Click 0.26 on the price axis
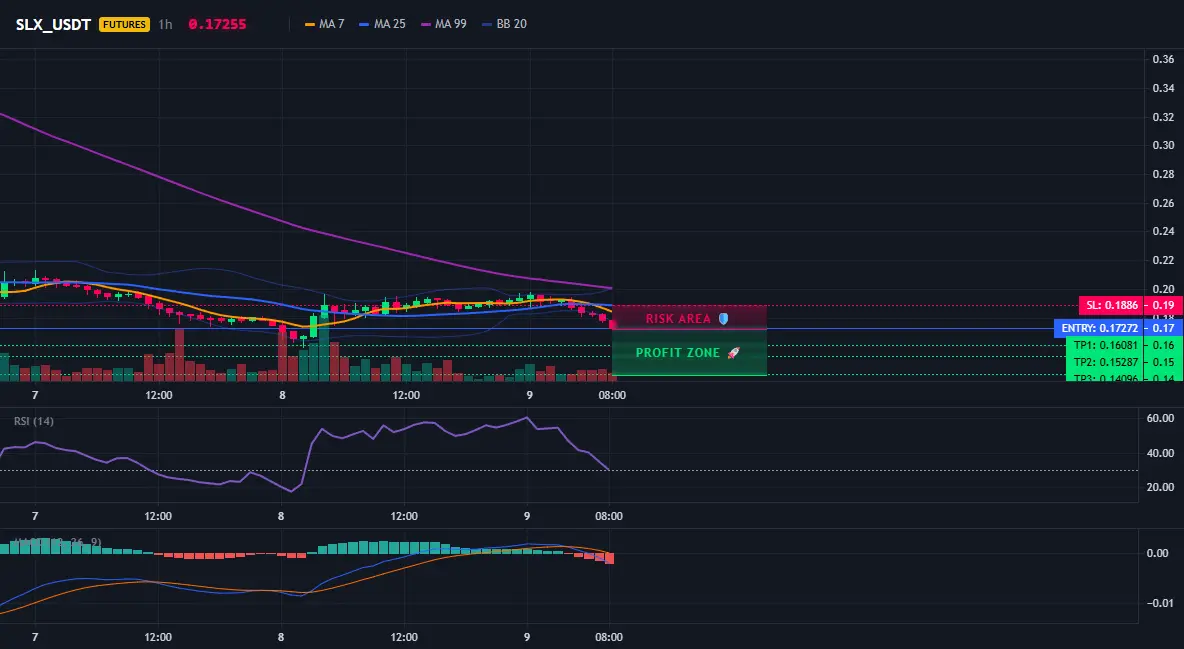The width and height of the screenshot is (1184, 649). click(1164, 203)
